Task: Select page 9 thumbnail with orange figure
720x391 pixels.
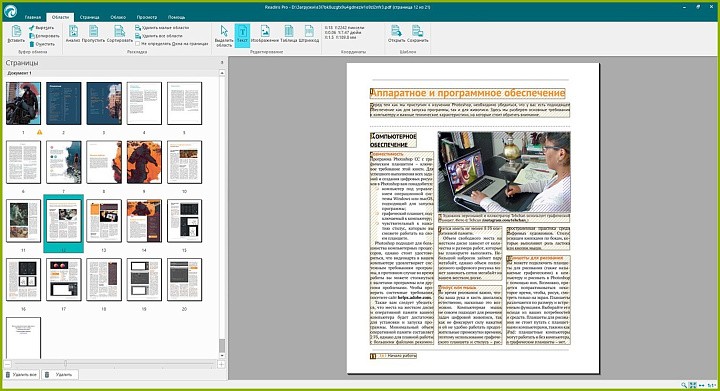Action: (144, 162)
